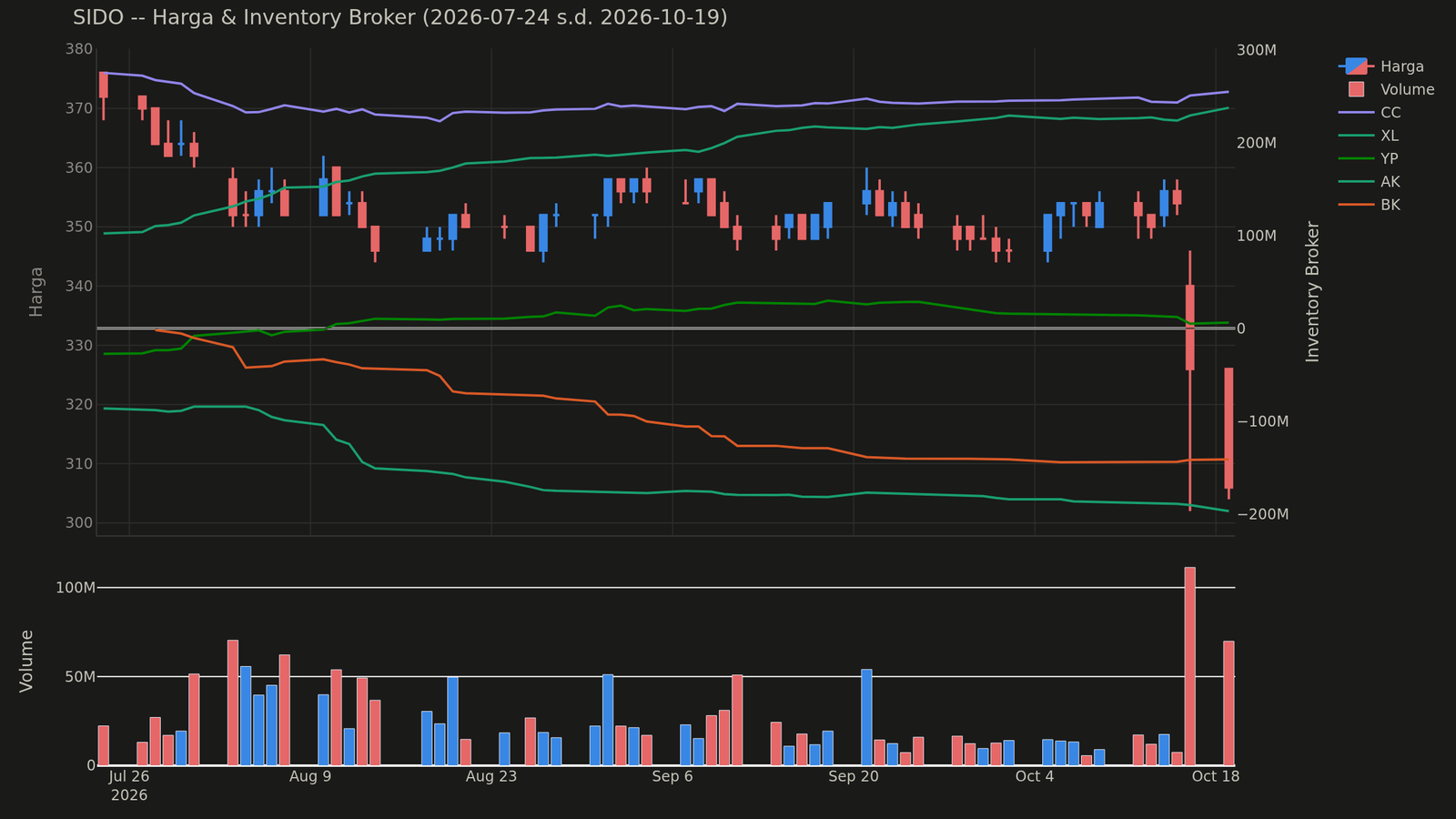Click the "Sep 6" date tick label

pyautogui.click(x=672, y=776)
